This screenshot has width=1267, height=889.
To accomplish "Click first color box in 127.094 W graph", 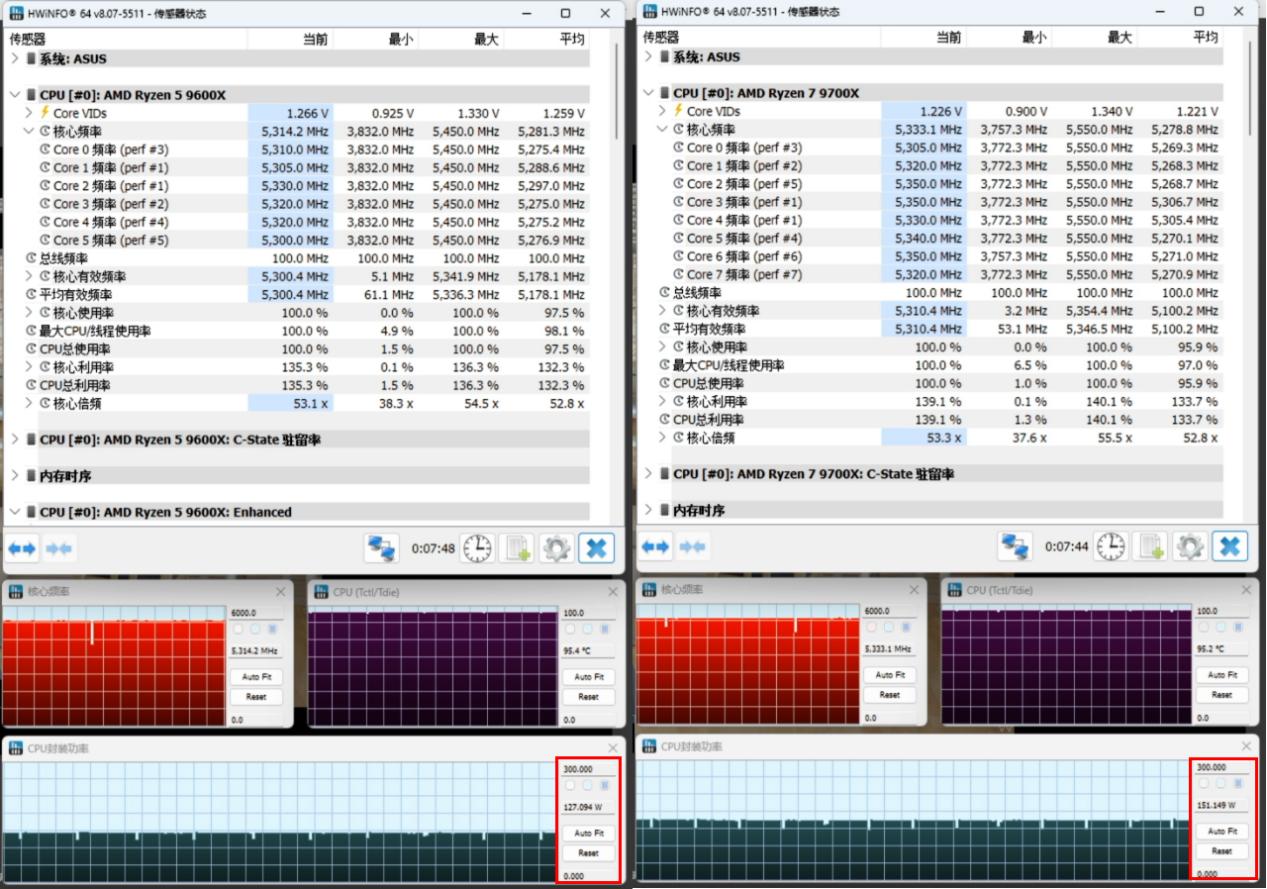I will 571,786.
